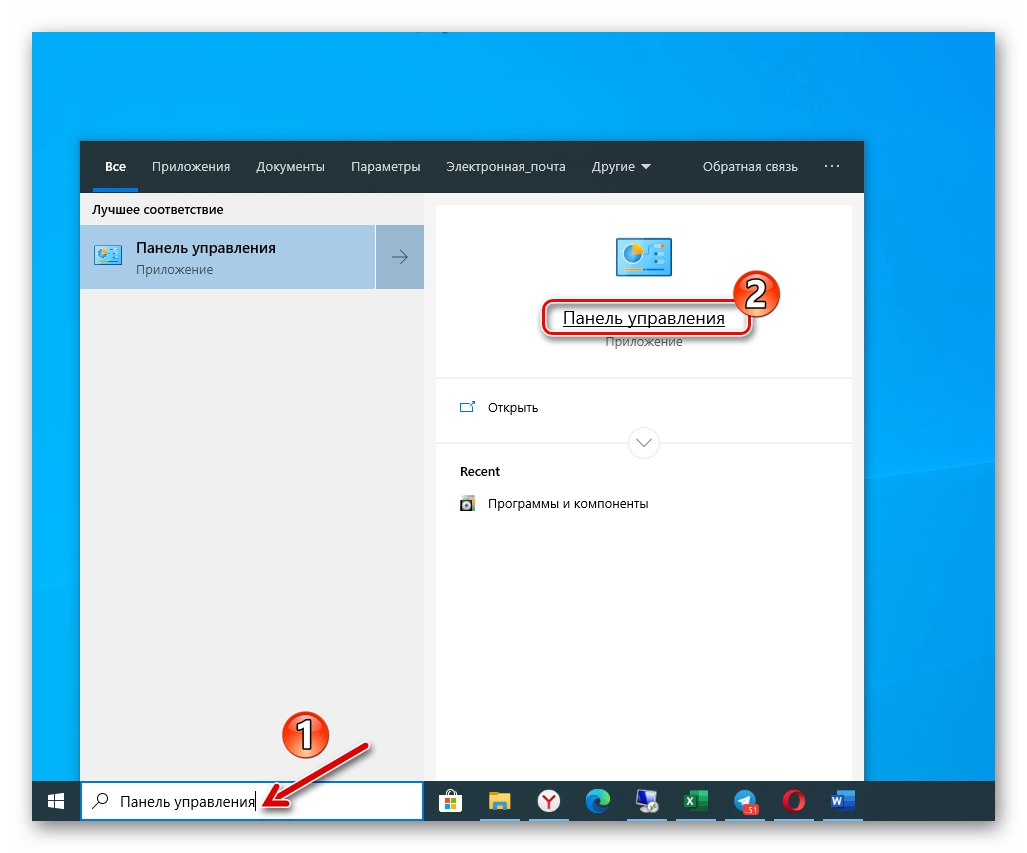Screen dimensions: 1027x853
Task: Click inside the taskbar search input field
Action: pos(252,801)
